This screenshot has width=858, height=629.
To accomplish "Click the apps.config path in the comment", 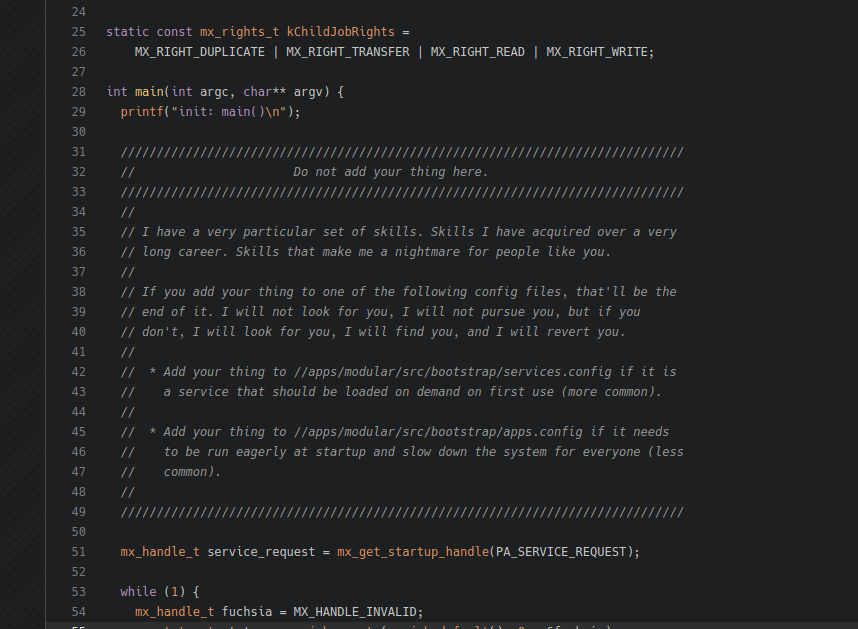I will [x=438, y=432].
